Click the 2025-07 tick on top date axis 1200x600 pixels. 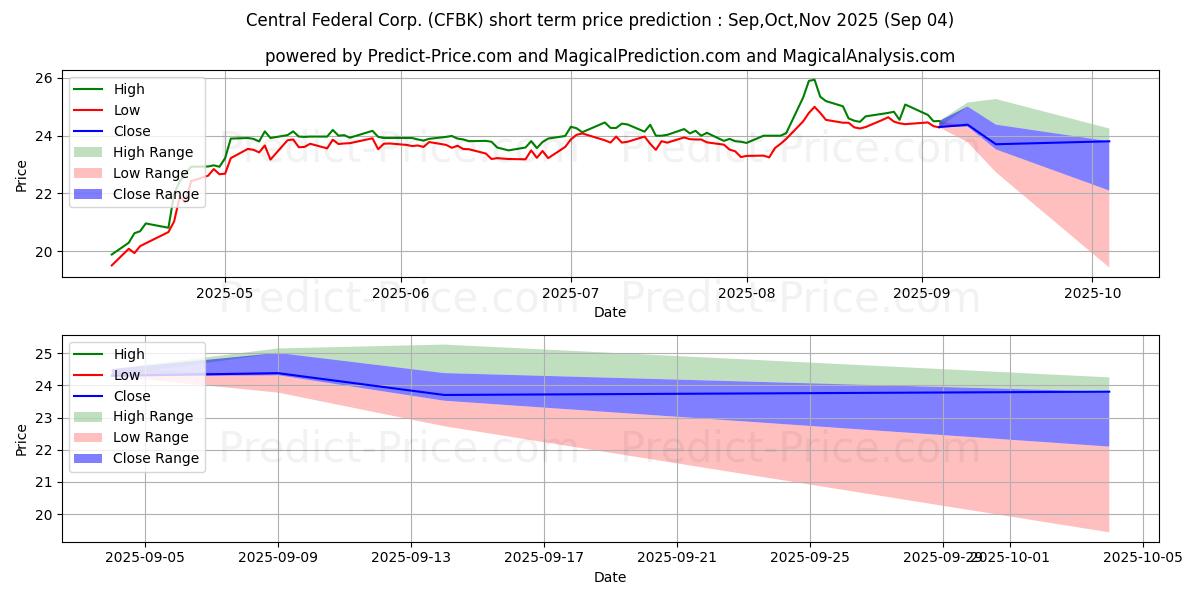coord(570,295)
